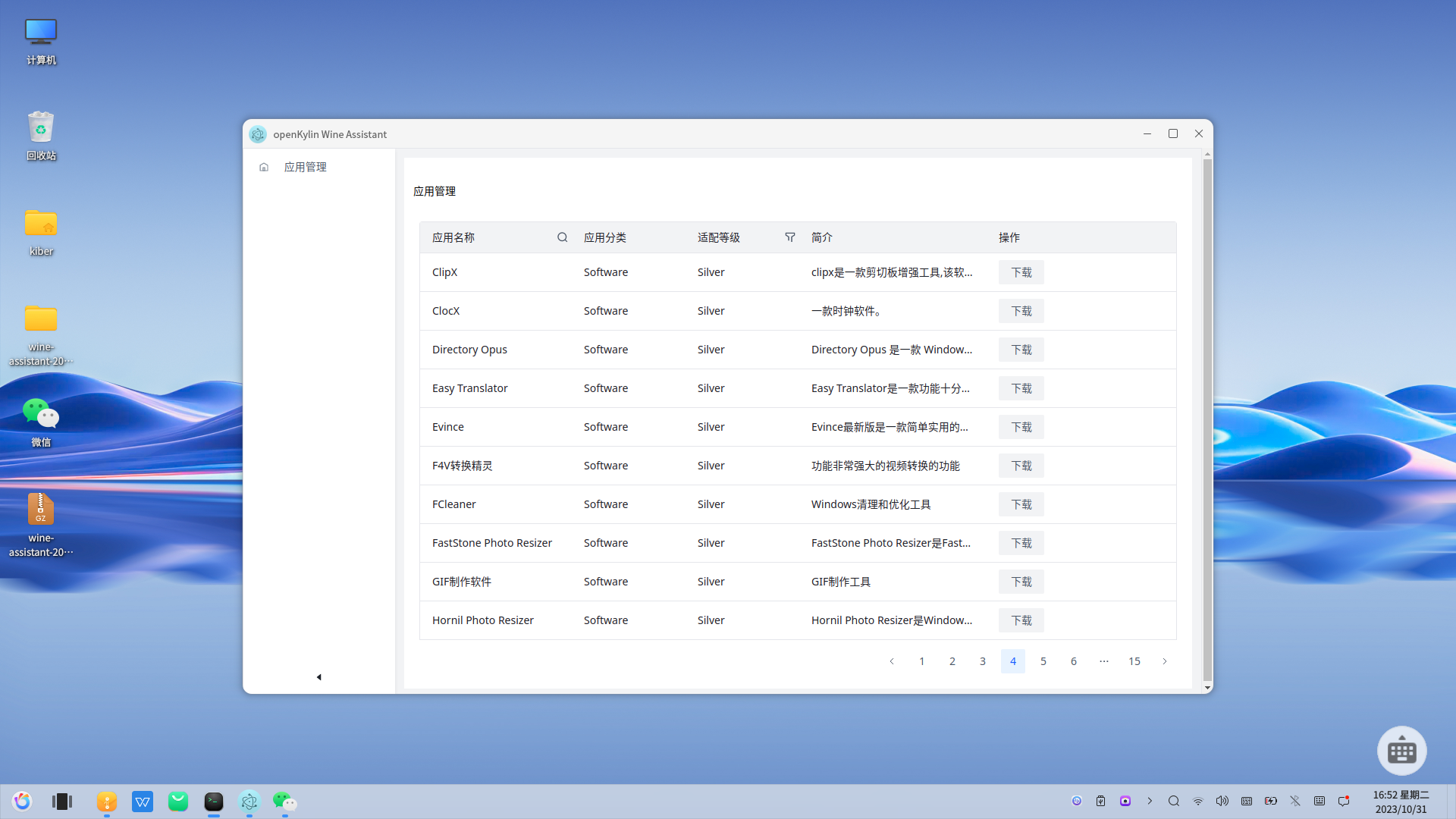Go to the previous page with the left chevron

coord(892,661)
